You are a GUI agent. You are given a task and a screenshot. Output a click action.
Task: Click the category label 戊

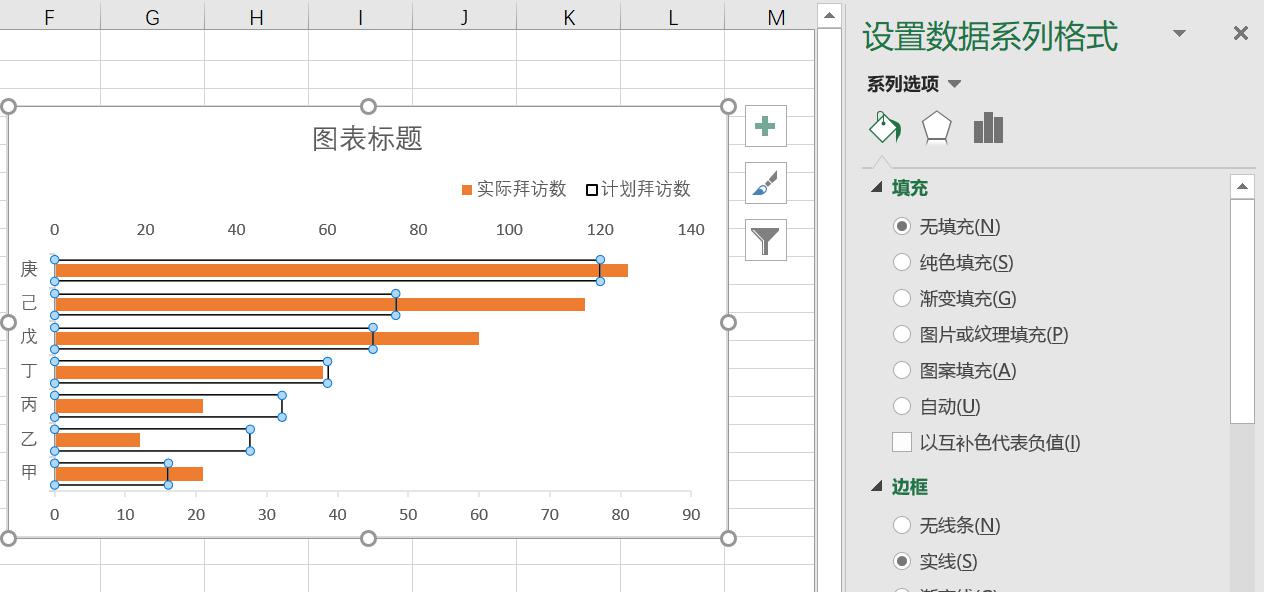click(x=29, y=337)
